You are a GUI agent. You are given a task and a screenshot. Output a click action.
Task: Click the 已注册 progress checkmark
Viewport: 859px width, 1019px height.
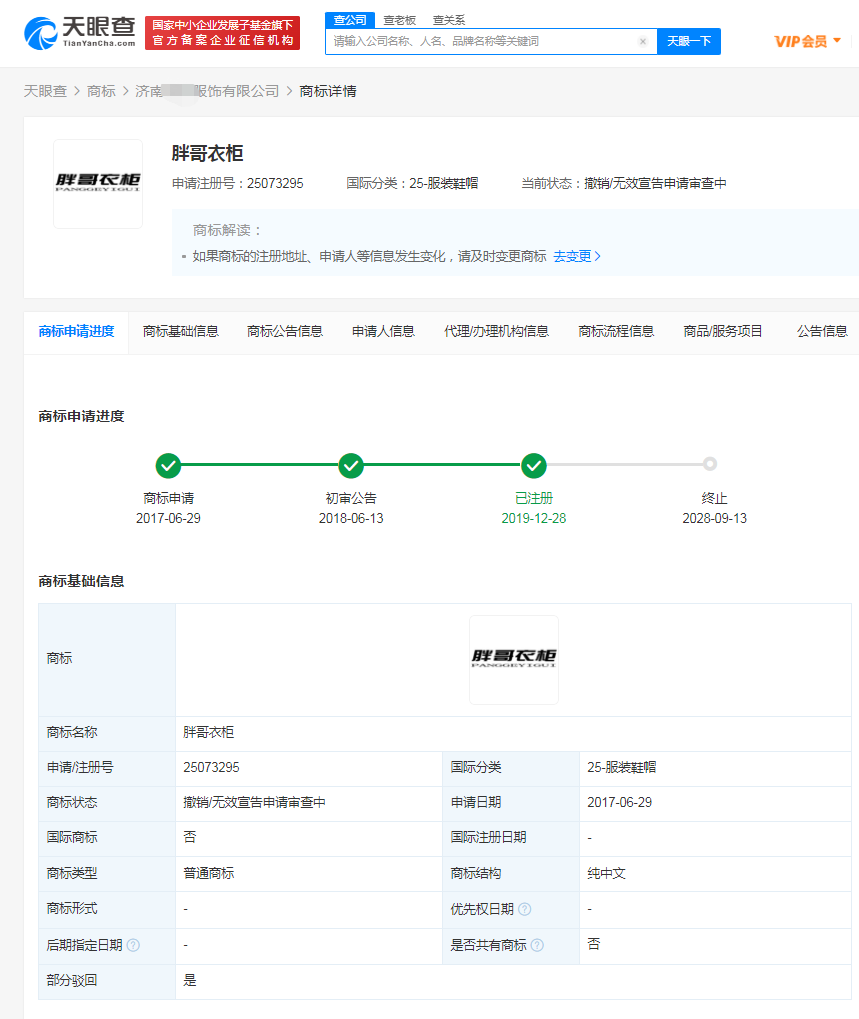[x=533, y=465]
